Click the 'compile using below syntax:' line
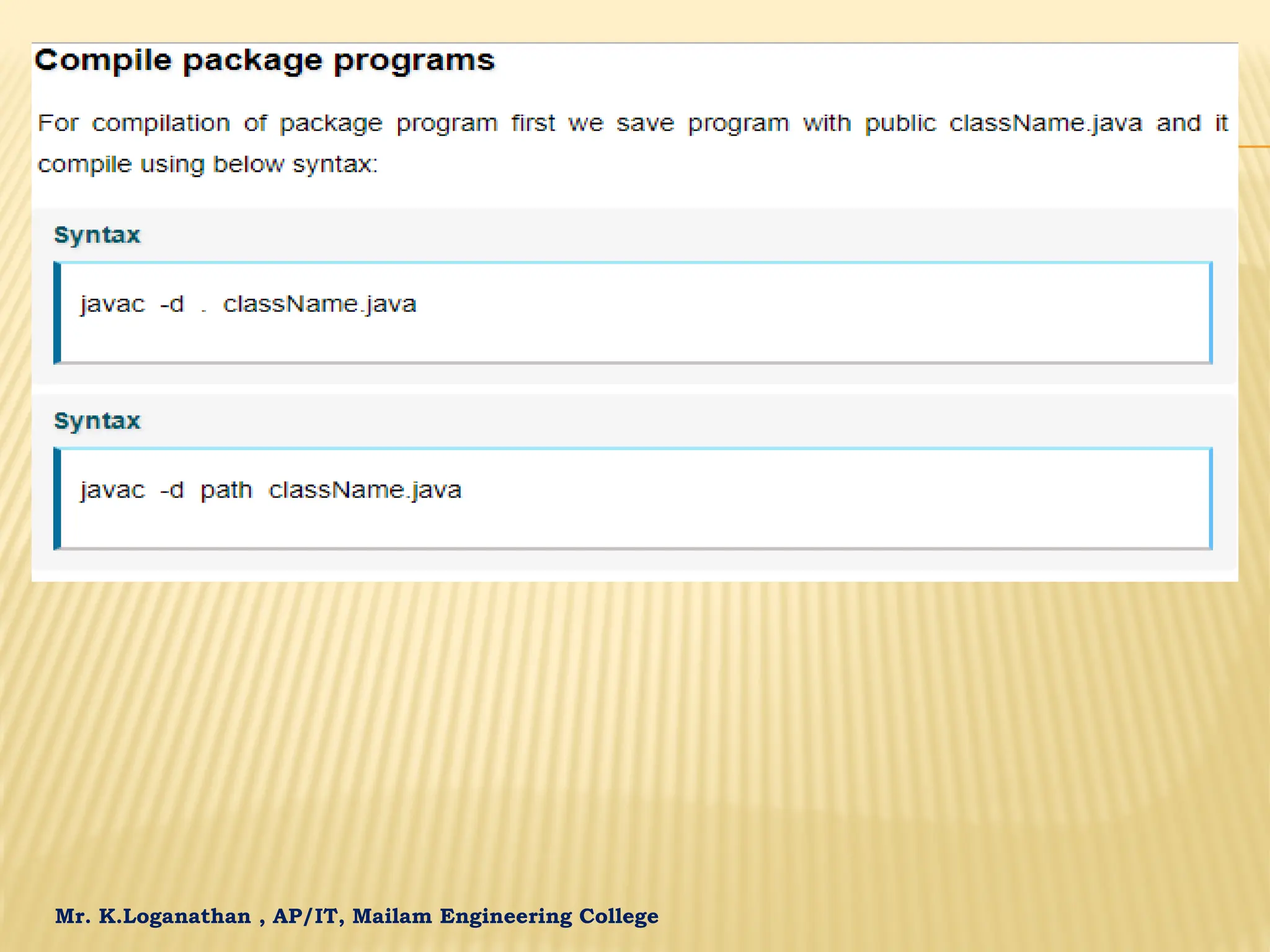This screenshot has width=1270, height=952. coord(208,165)
